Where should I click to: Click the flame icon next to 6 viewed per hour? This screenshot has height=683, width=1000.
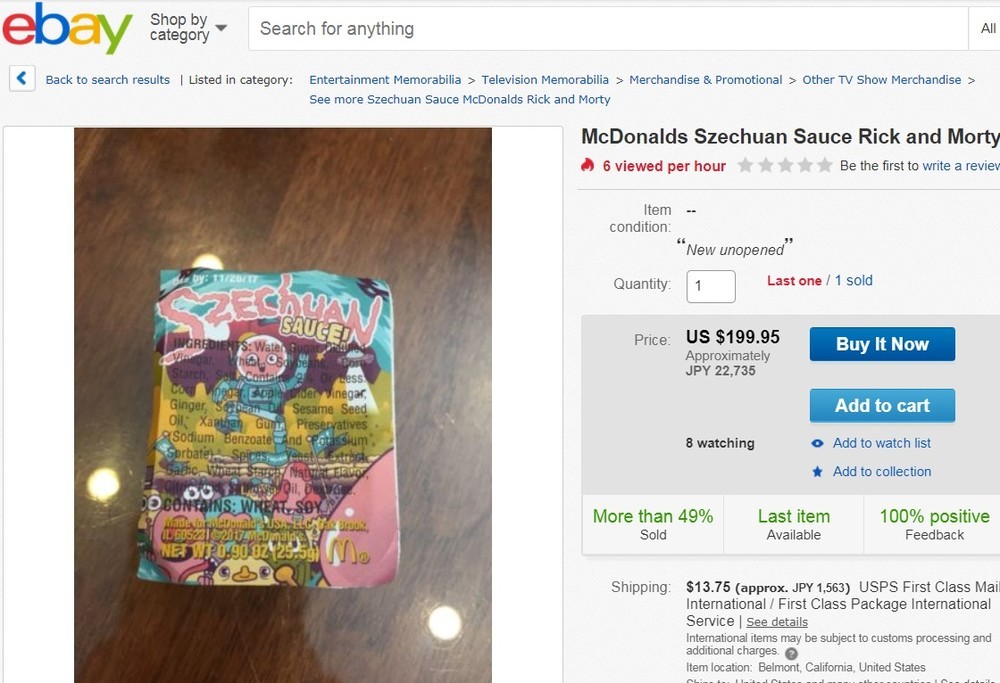[588, 166]
